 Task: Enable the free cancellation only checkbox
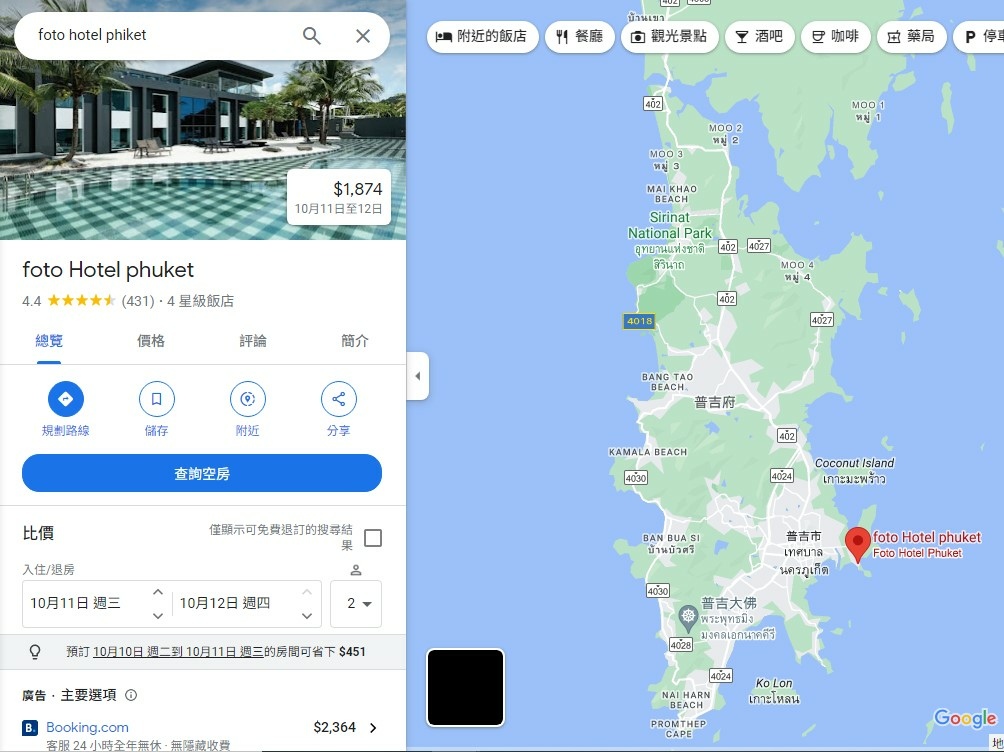click(x=373, y=537)
